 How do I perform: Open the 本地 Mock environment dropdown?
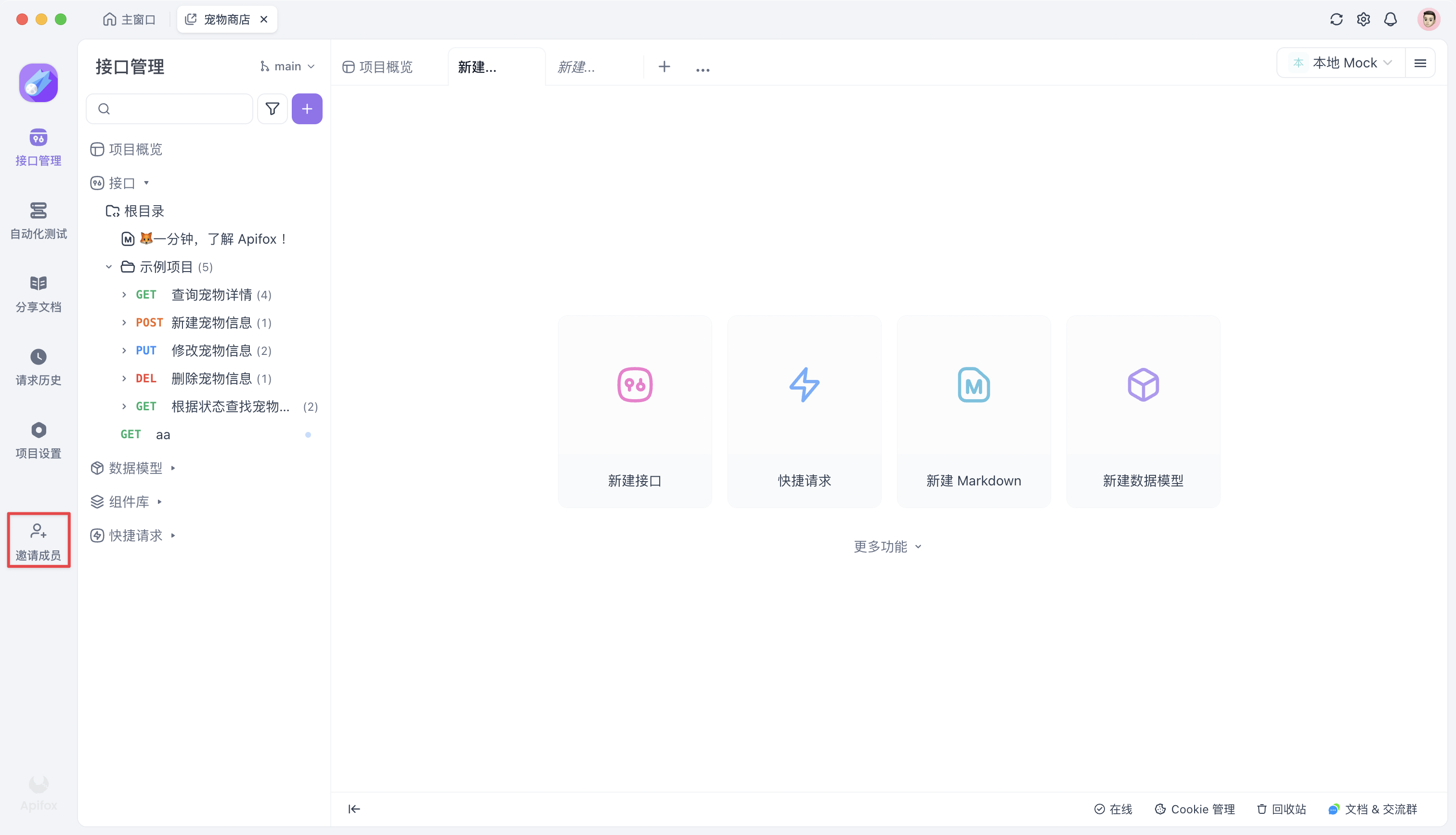(1340, 63)
